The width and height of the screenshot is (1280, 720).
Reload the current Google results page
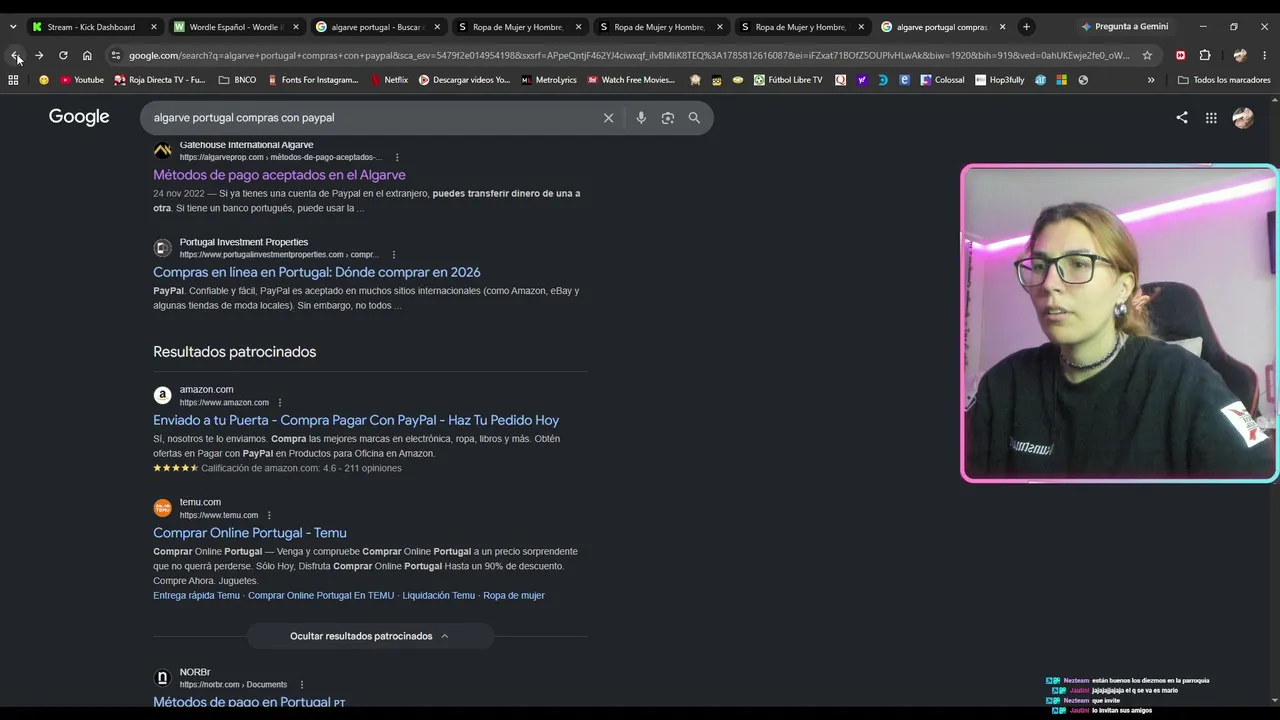pos(63,56)
